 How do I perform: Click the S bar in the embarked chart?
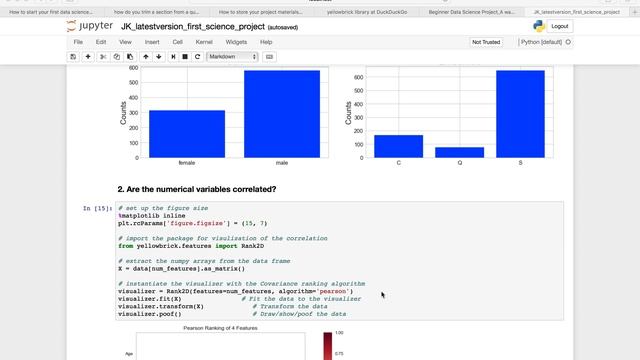click(520, 114)
